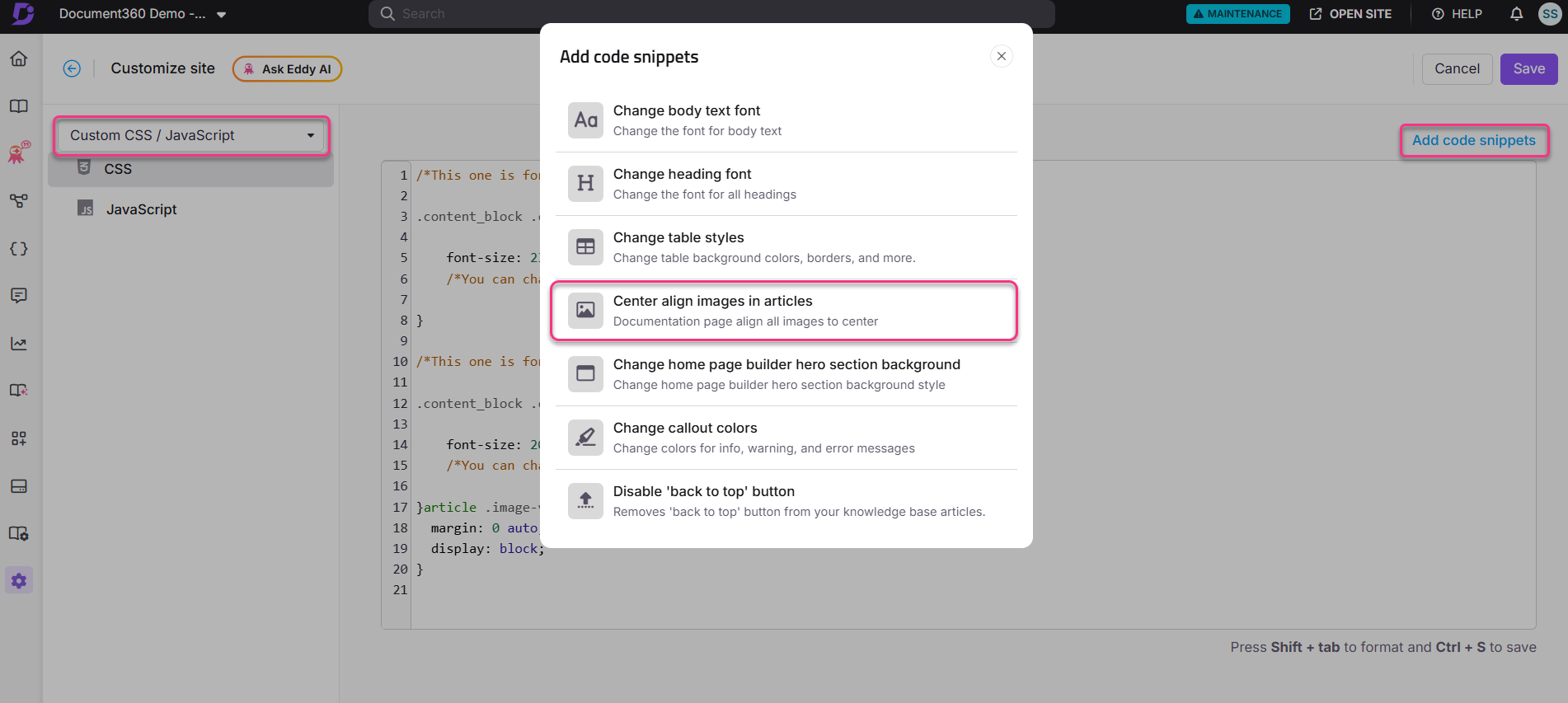Open the Analytics chart icon
1568x703 pixels.
[19, 343]
